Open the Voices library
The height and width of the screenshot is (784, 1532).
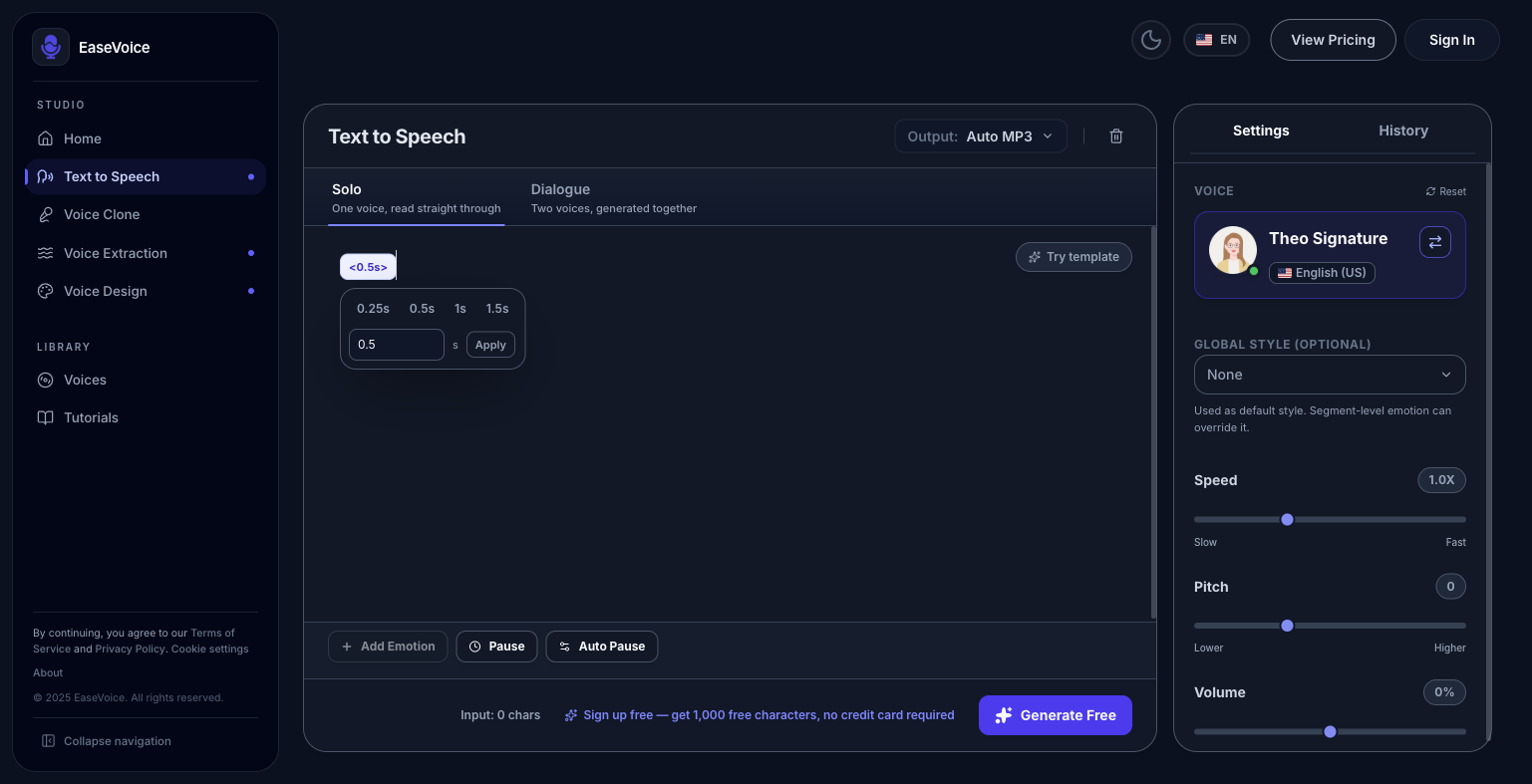(146, 380)
